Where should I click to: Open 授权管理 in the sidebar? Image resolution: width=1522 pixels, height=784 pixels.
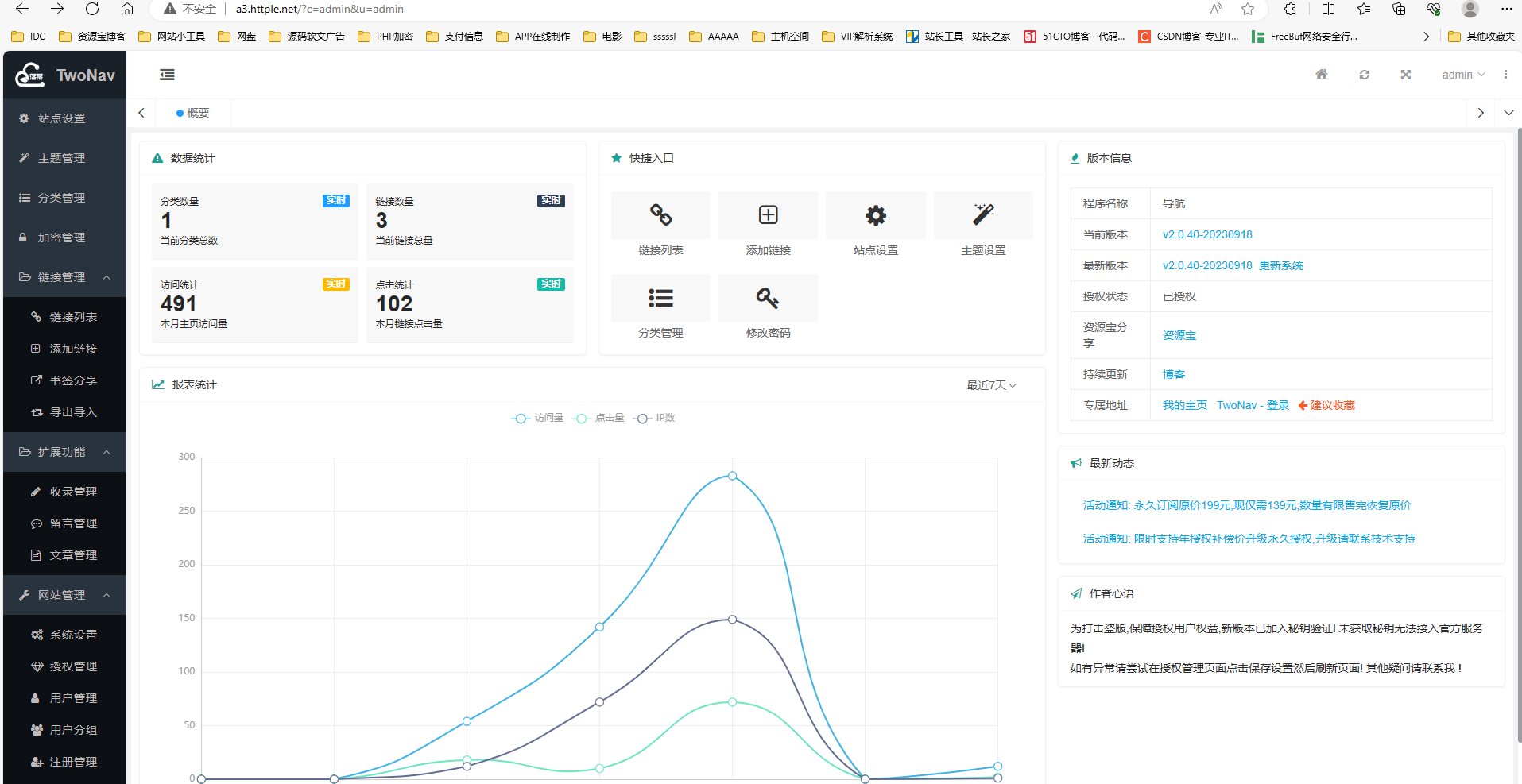(64, 666)
